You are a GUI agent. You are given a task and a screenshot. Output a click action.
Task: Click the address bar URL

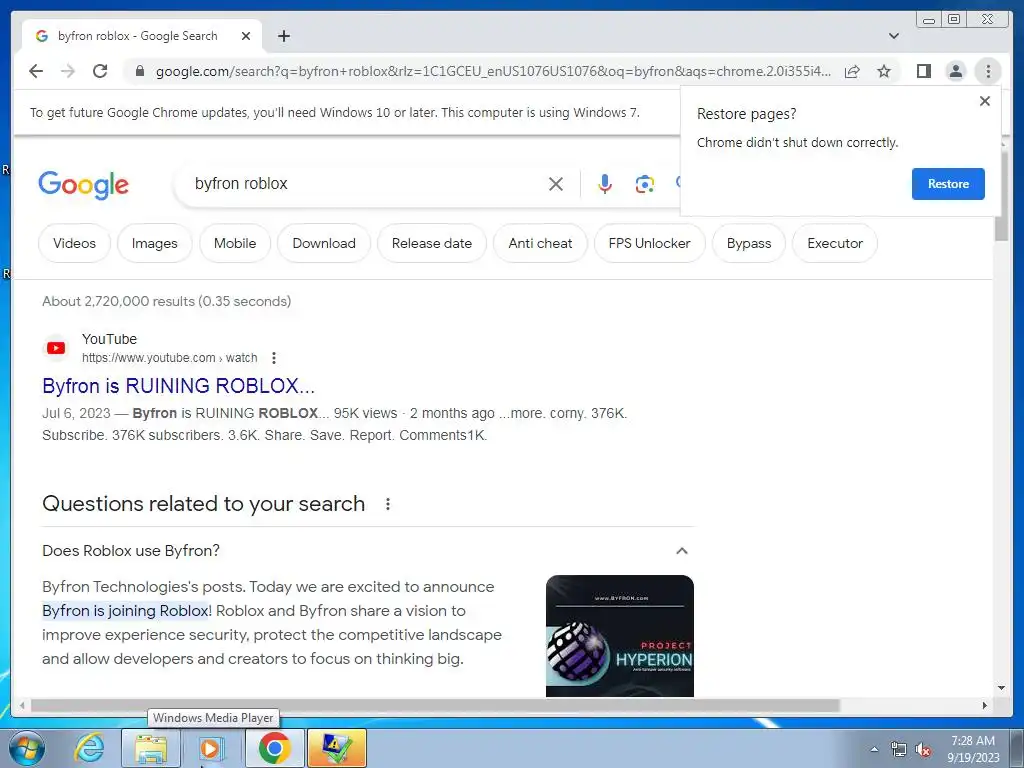(493, 71)
